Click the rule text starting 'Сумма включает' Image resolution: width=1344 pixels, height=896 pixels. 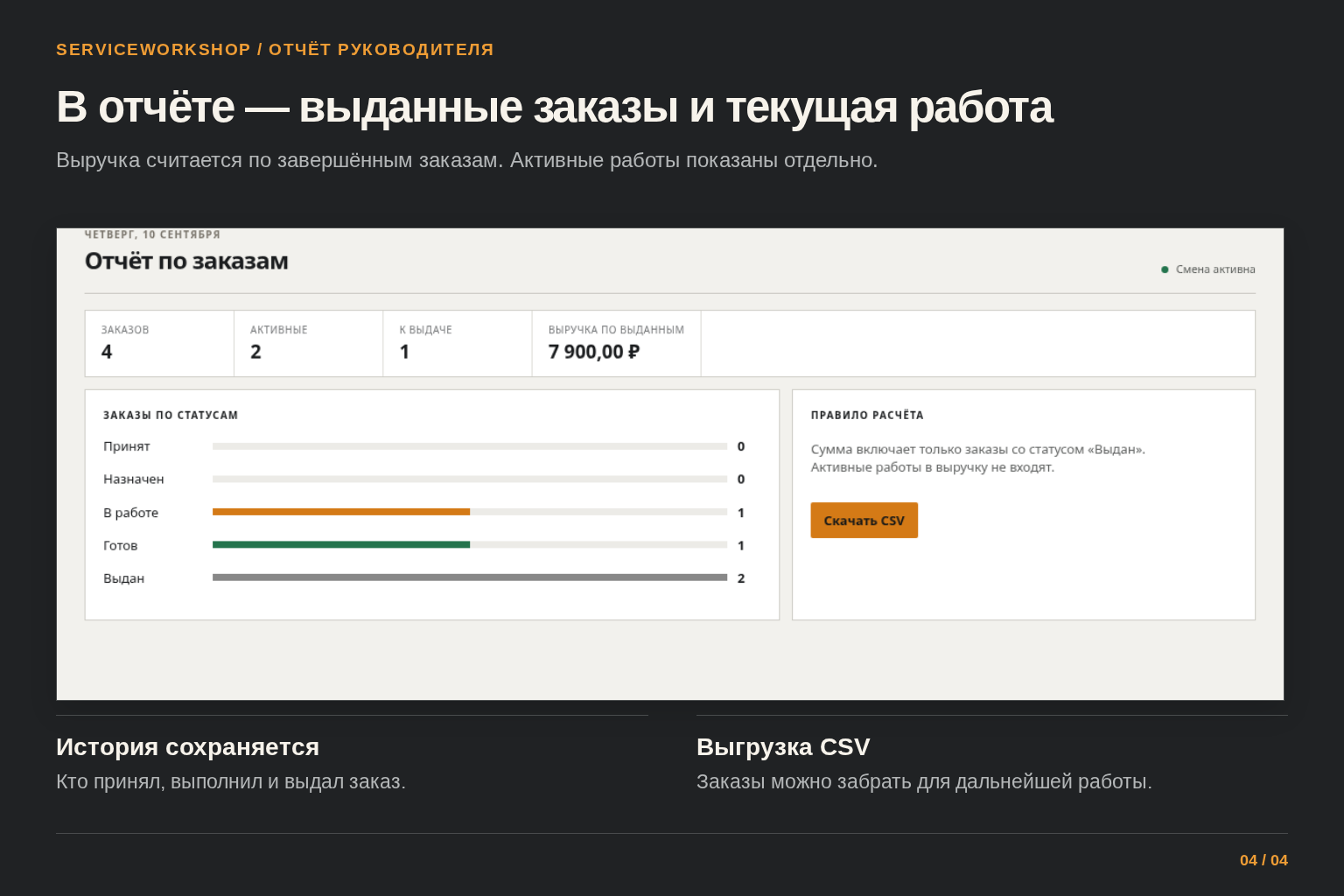978,458
